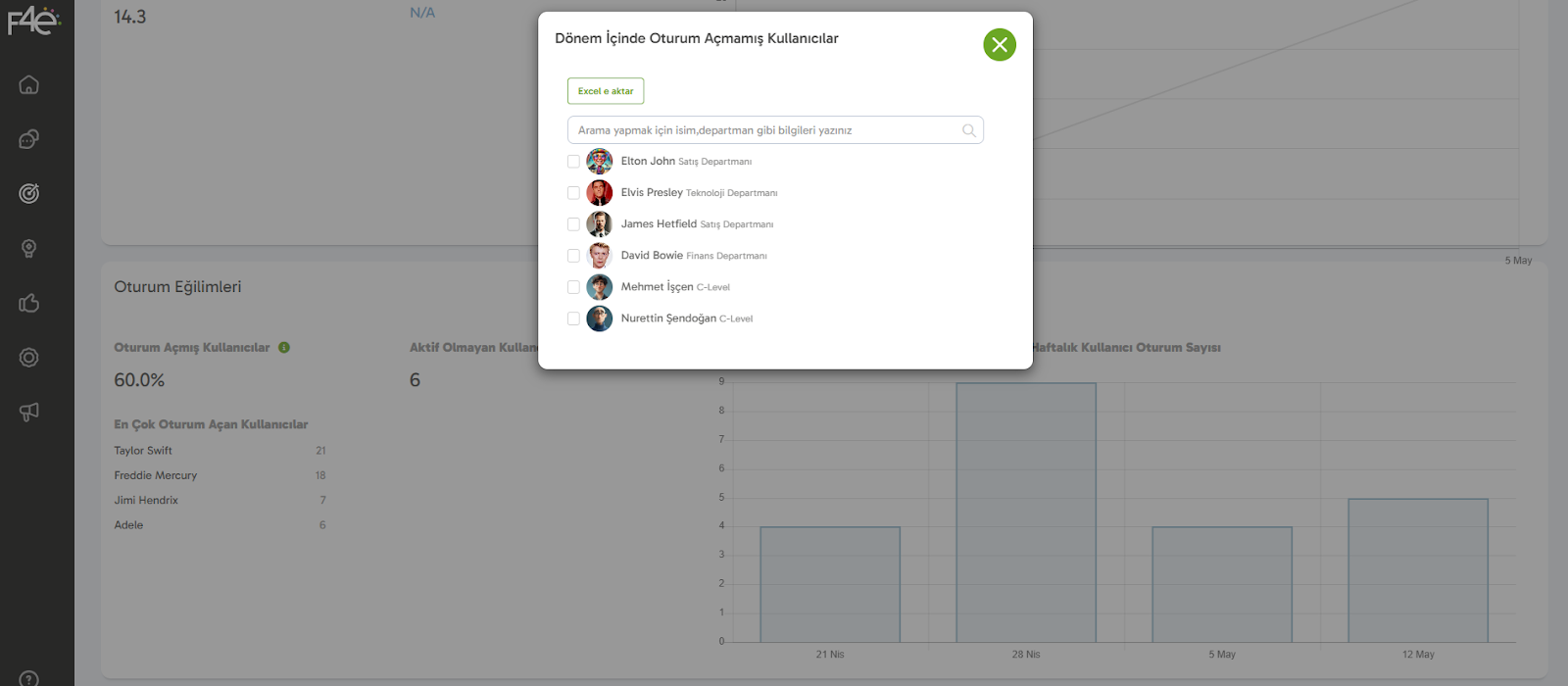
Task: Select the target icon in sidebar
Action: [x=29, y=194]
